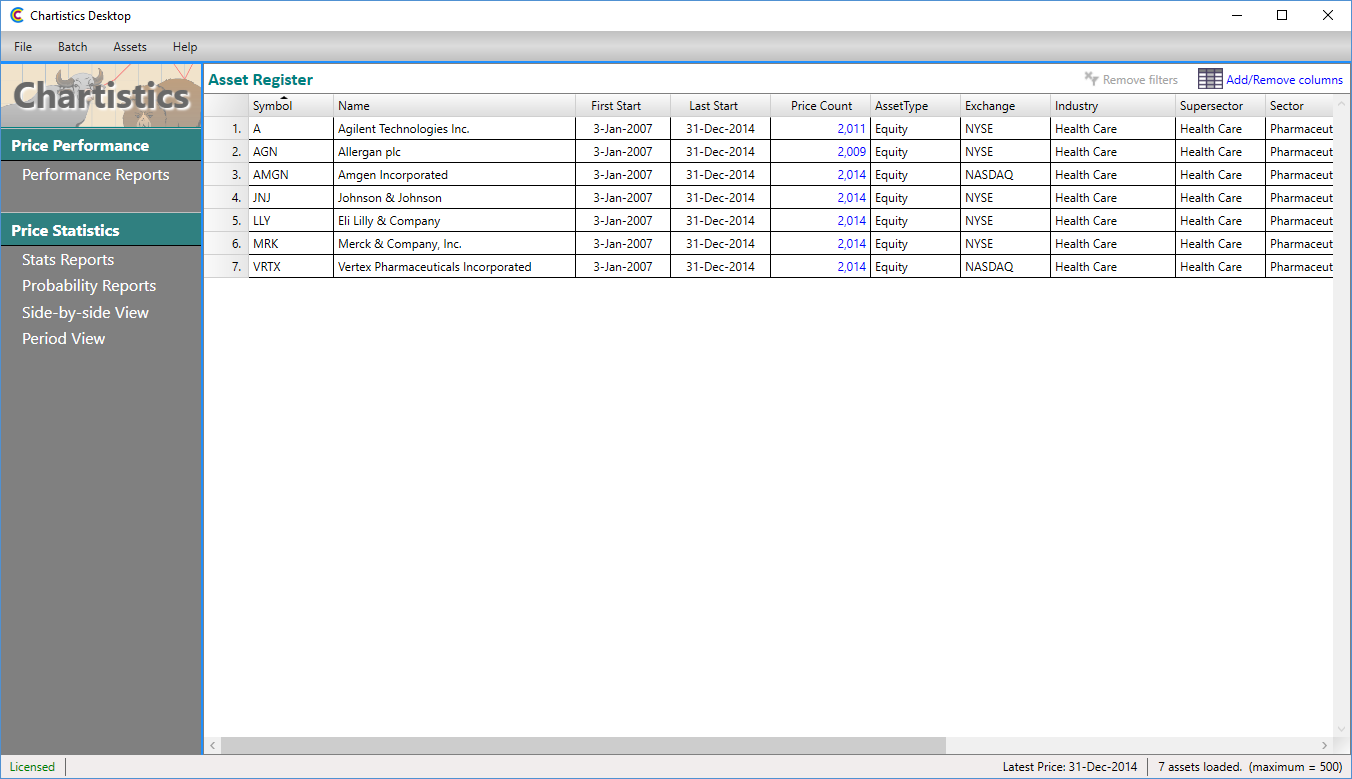The image size is (1352, 779).
Task: Click the Vertex Pharmaceuticals Incorporated cell
Action: [455, 267]
